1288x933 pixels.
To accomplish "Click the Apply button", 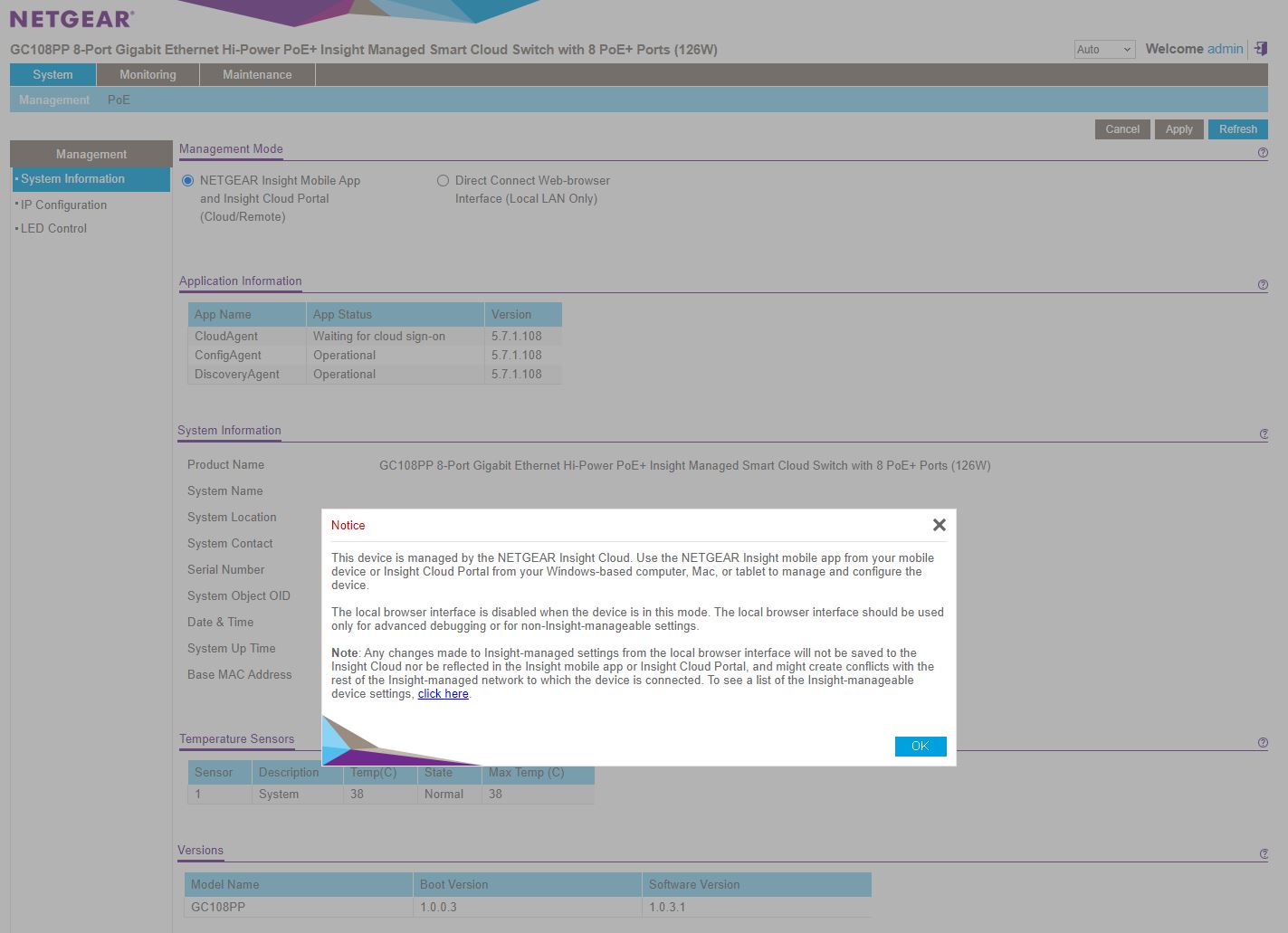I will coord(1178,129).
